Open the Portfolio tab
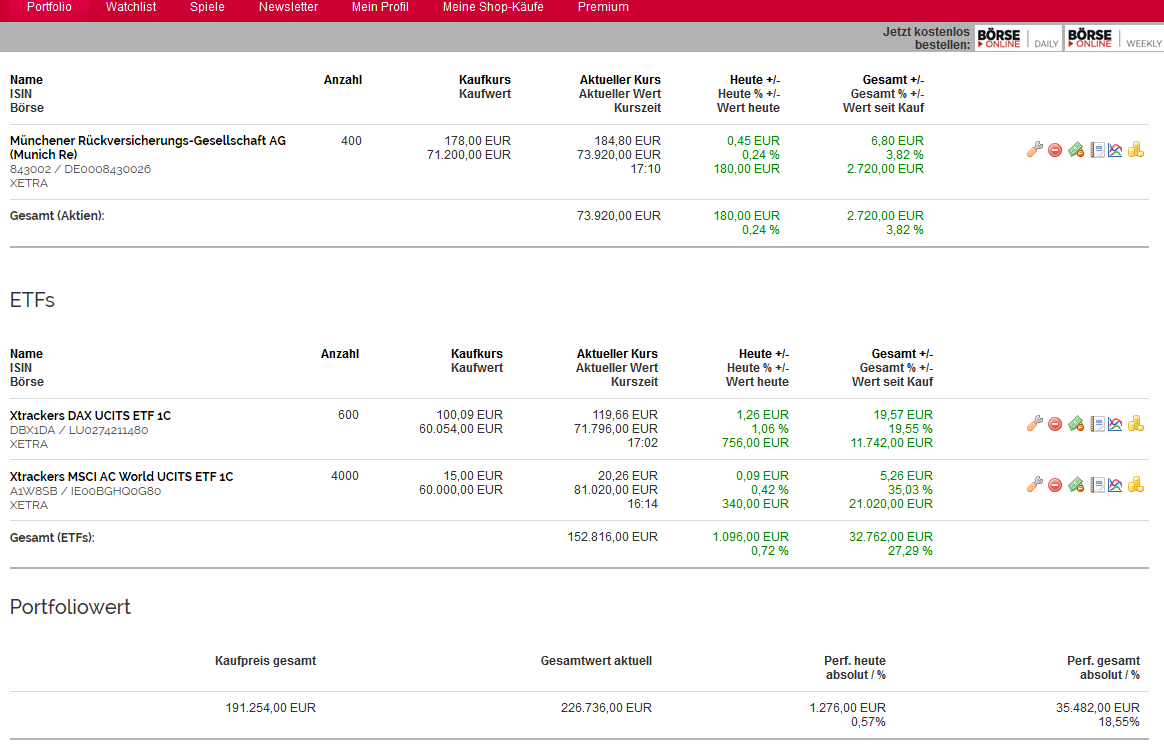 point(49,7)
